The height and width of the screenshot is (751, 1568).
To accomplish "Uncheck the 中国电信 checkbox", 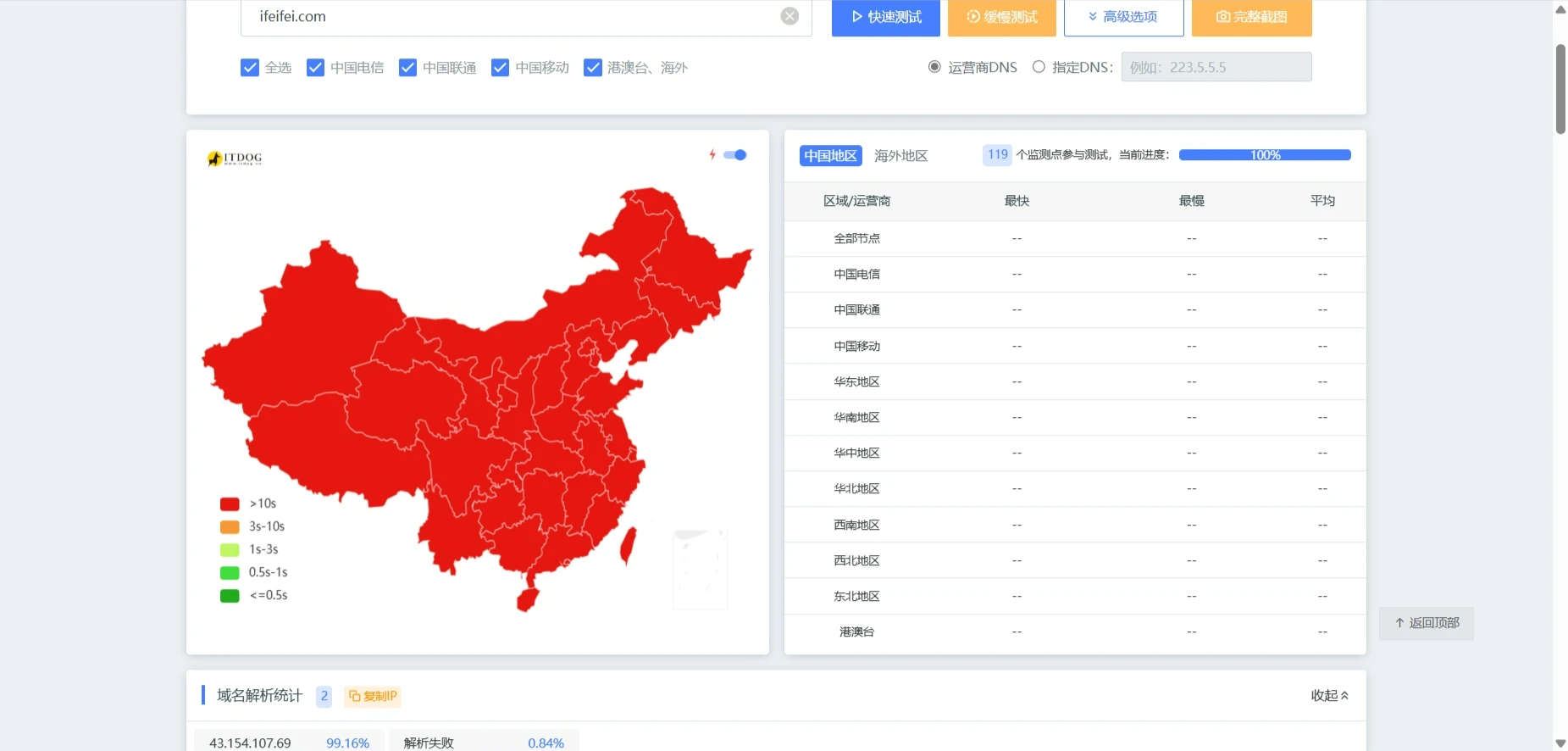I will pyautogui.click(x=316, y=68).
